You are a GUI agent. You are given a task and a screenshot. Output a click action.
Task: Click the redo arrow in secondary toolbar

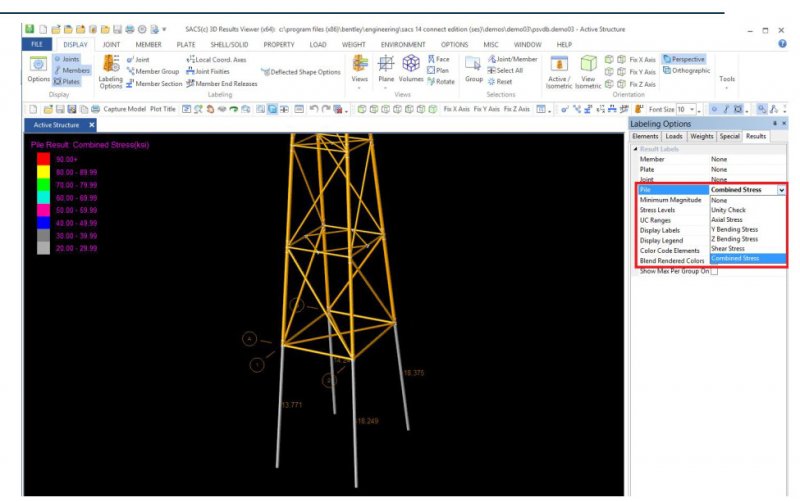click(x=326, y=109)
